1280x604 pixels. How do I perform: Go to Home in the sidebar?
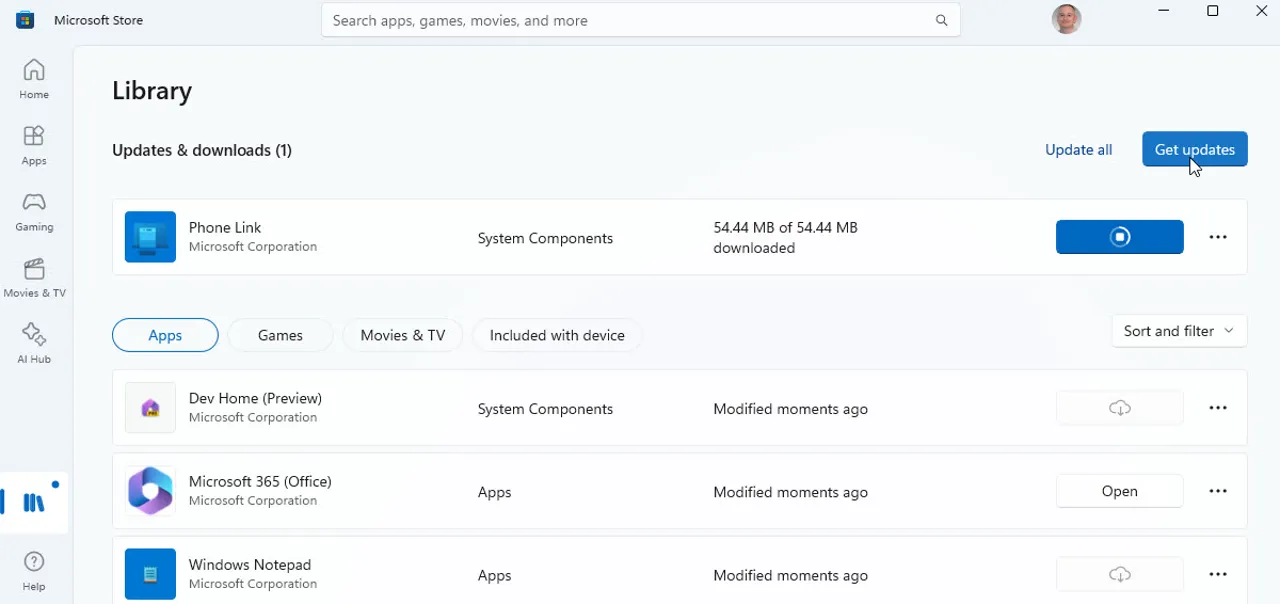(34, 79)
